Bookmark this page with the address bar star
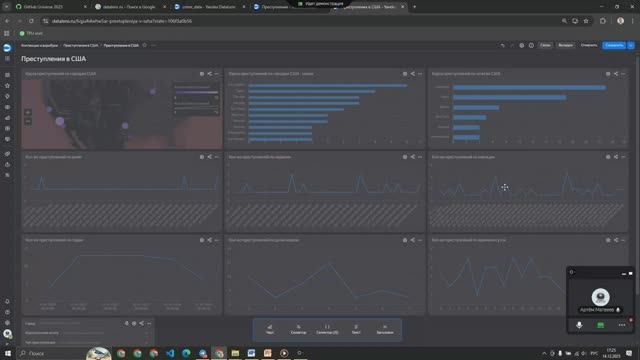640x360 pixels. 586,21
